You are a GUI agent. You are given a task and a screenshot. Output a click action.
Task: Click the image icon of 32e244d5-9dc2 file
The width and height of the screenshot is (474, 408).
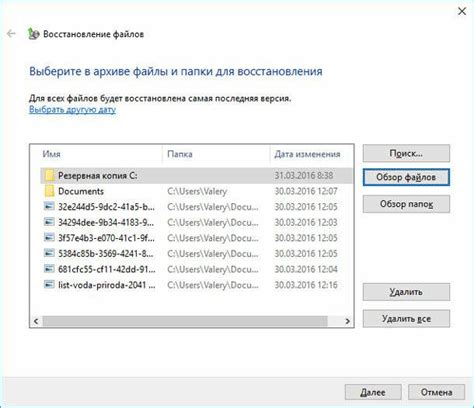49,206
